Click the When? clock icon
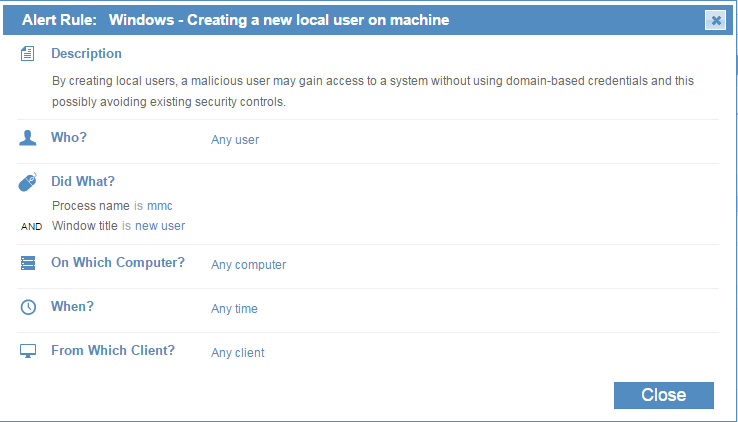The width and height of the screenshot is (738, 422). point(28,307)
